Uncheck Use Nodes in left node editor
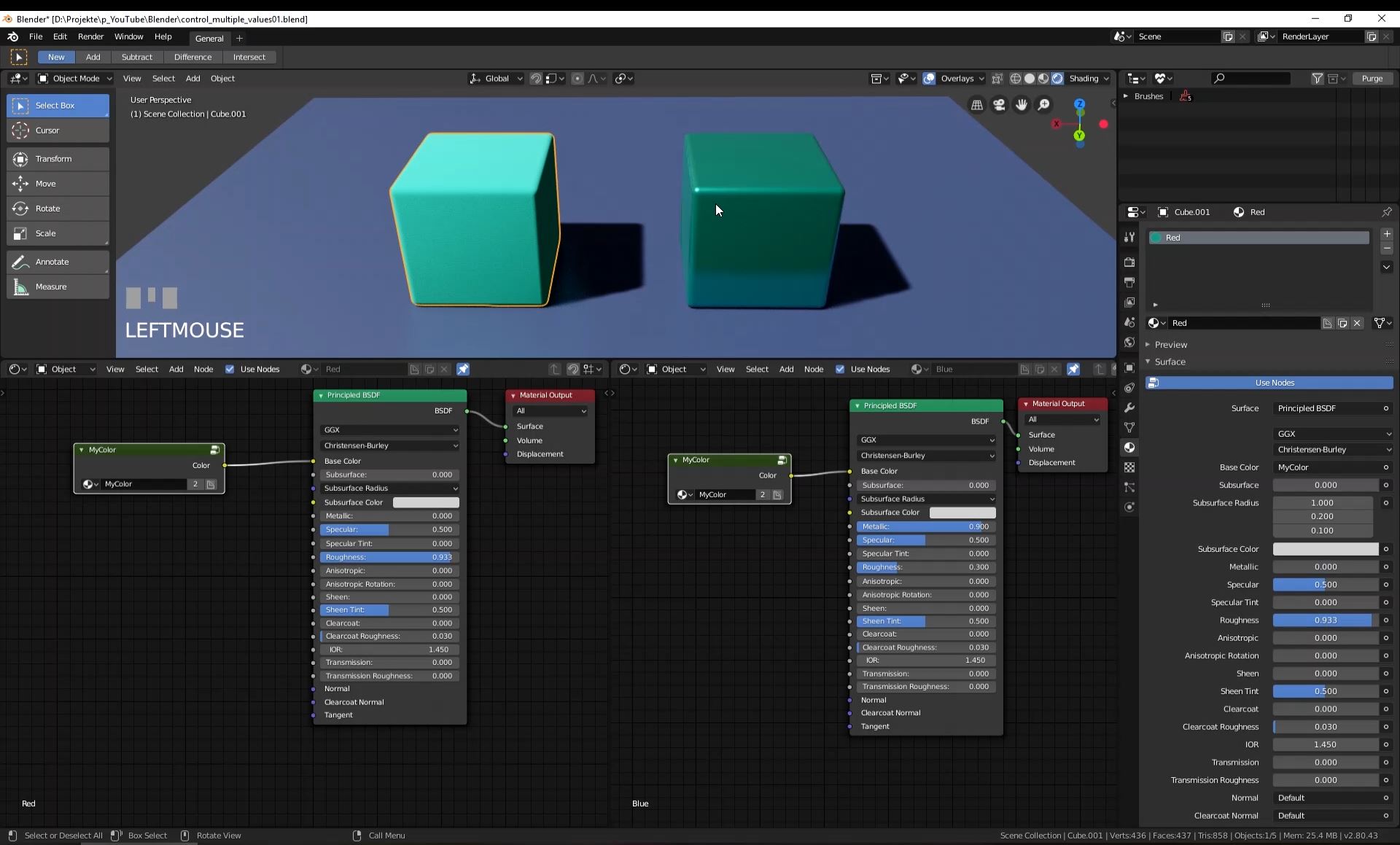The width and height of the screenshot is (1400, 845). click(x=230, y=369)
